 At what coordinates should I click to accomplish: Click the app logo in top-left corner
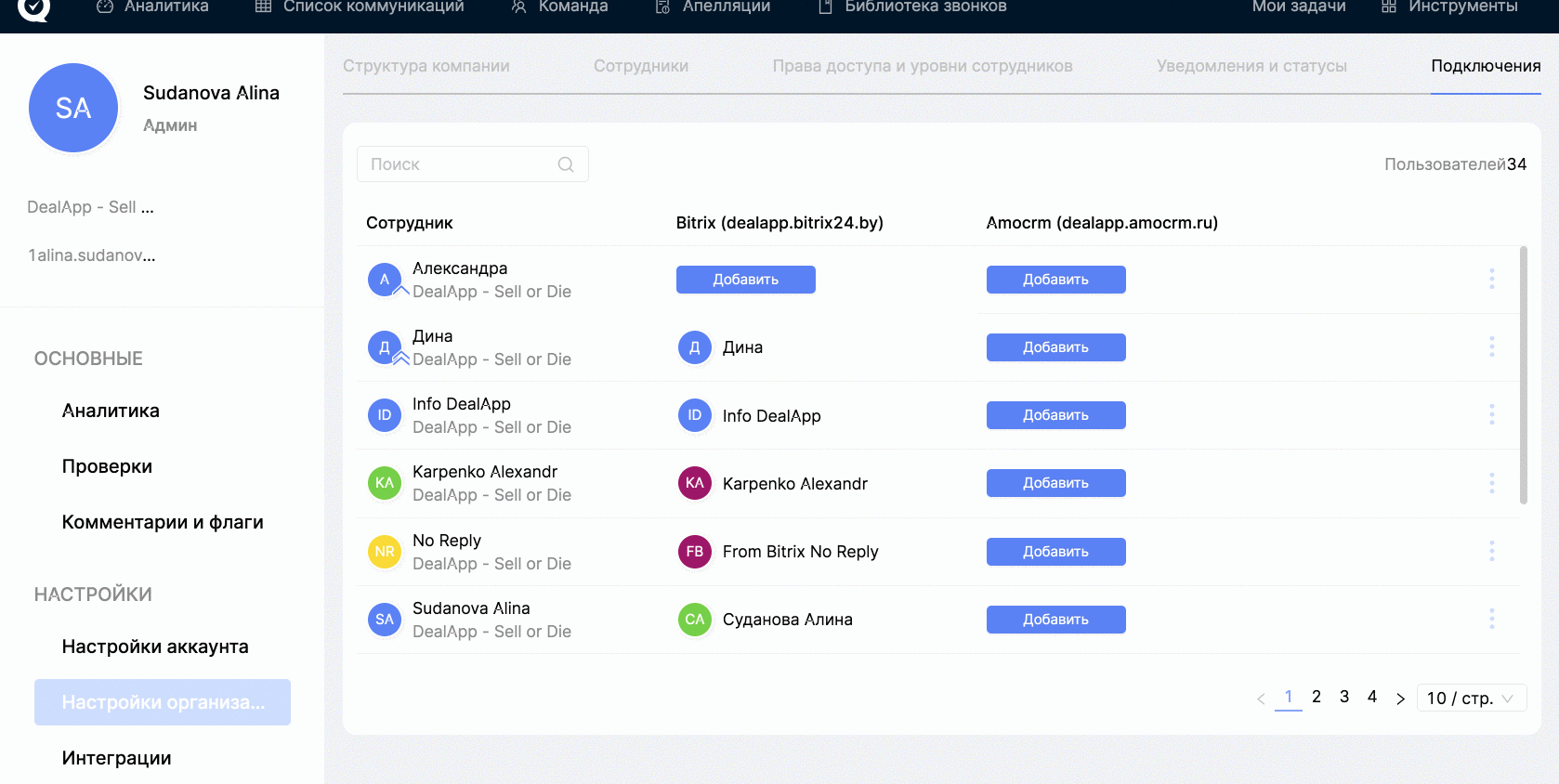coord(33,8)
